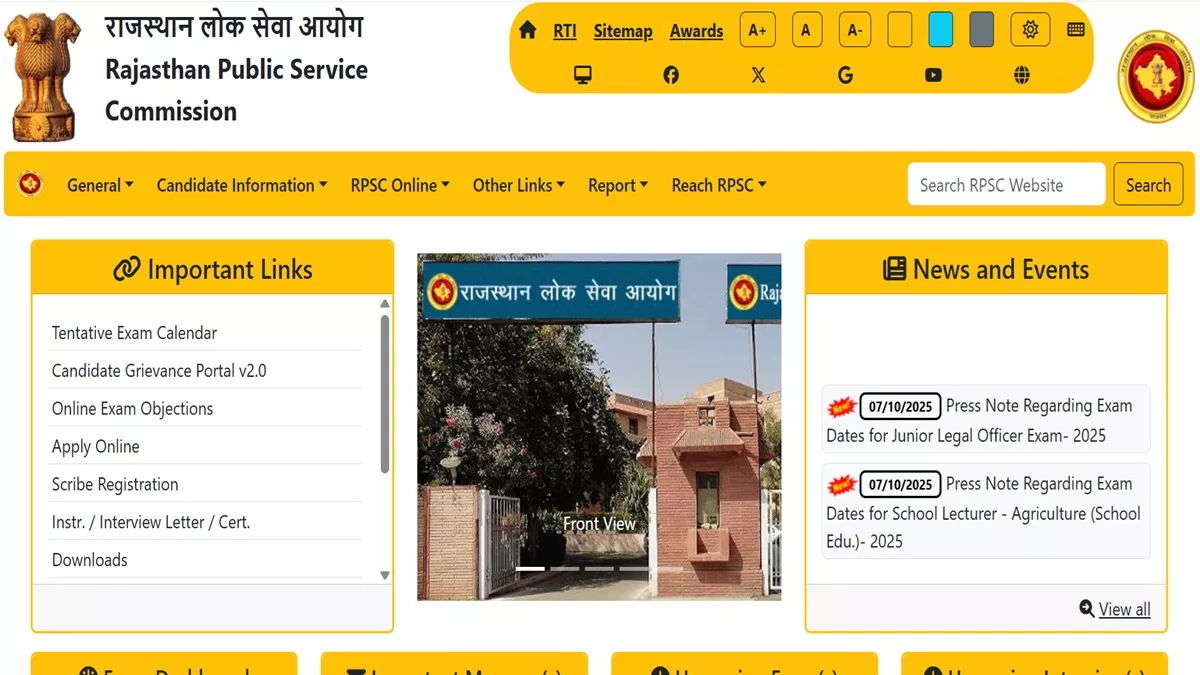1200x675 pixels.
Task: Click the globe language icon
Action: (x=1021, y=75)
